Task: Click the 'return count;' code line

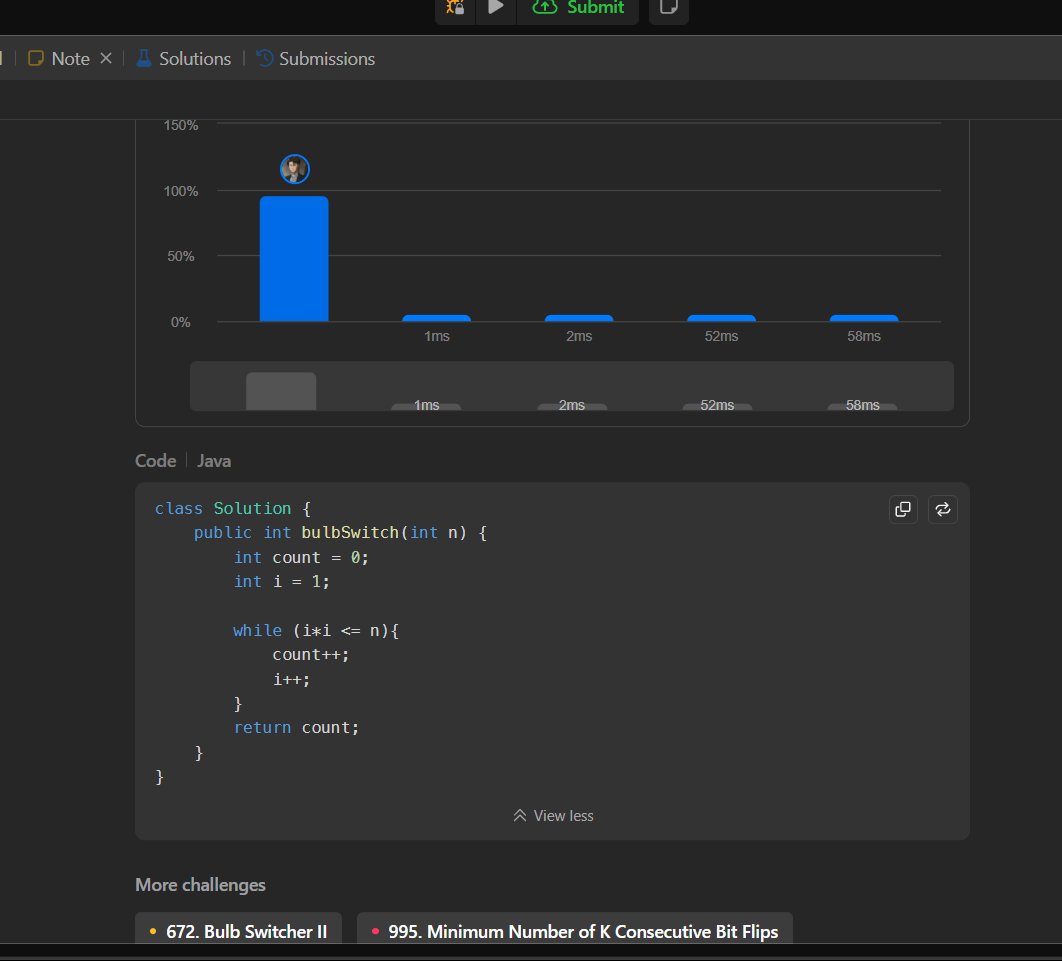Action: point(296,727)
